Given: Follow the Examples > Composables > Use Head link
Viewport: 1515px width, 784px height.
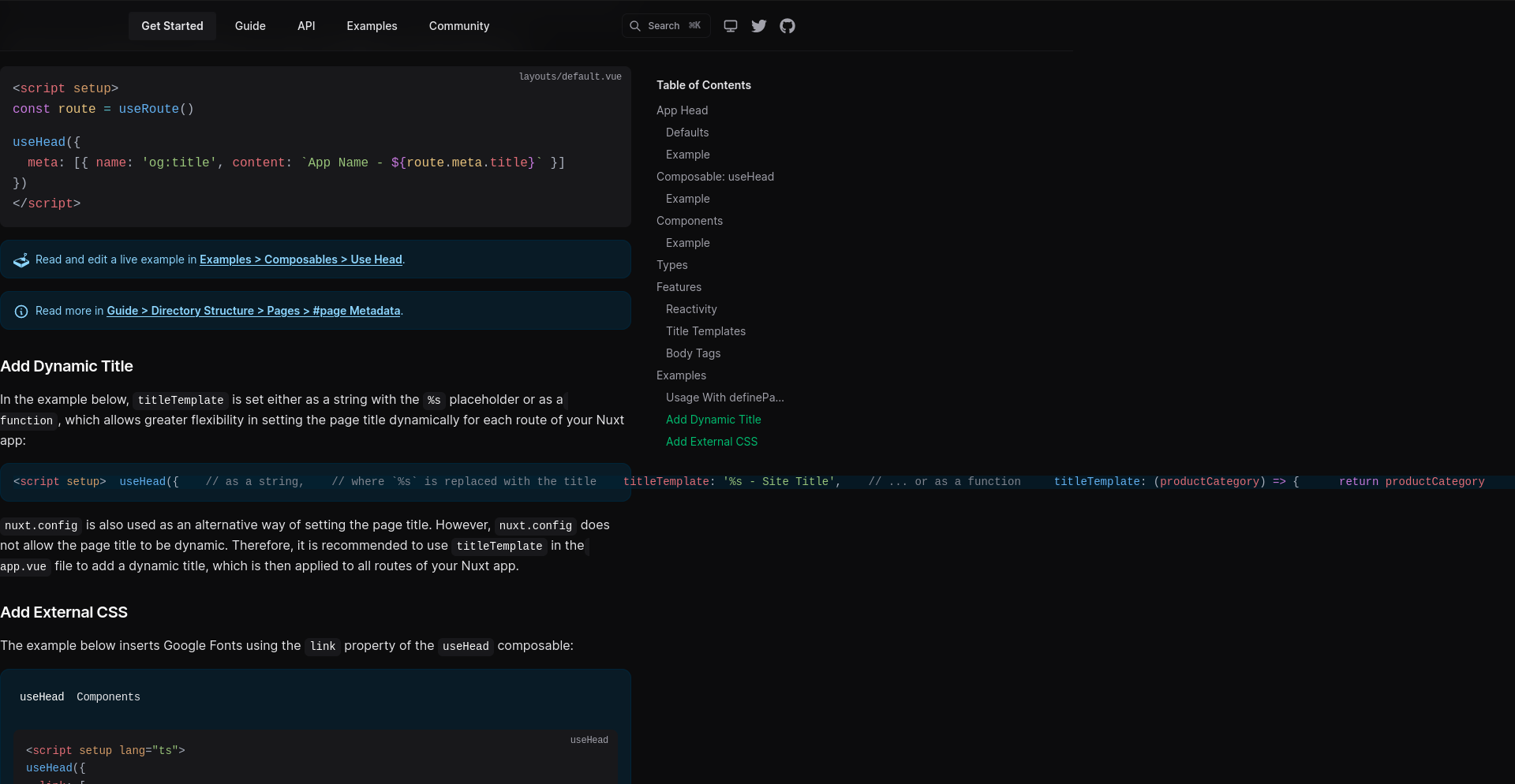Looking at the screenshot, I should click(x=301, y=259).
